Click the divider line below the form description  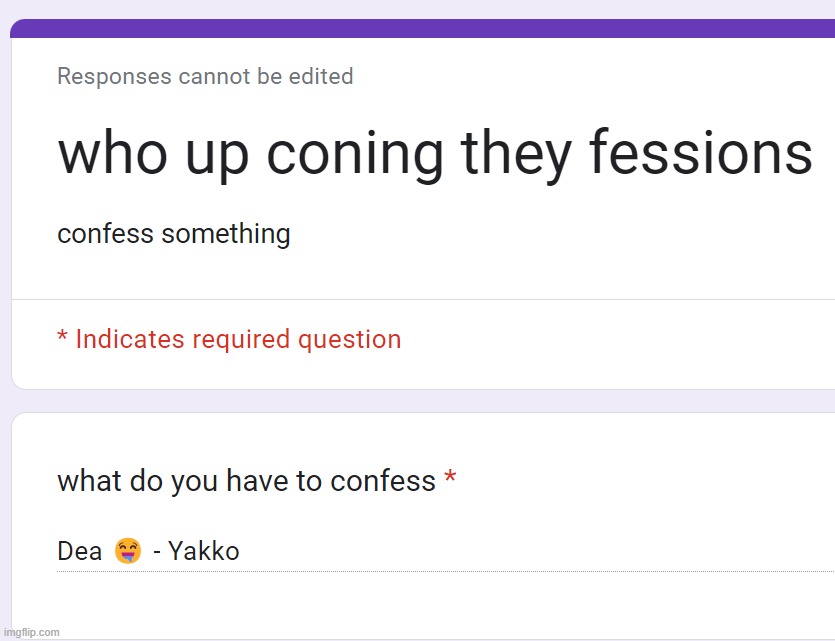click(423, 299)
